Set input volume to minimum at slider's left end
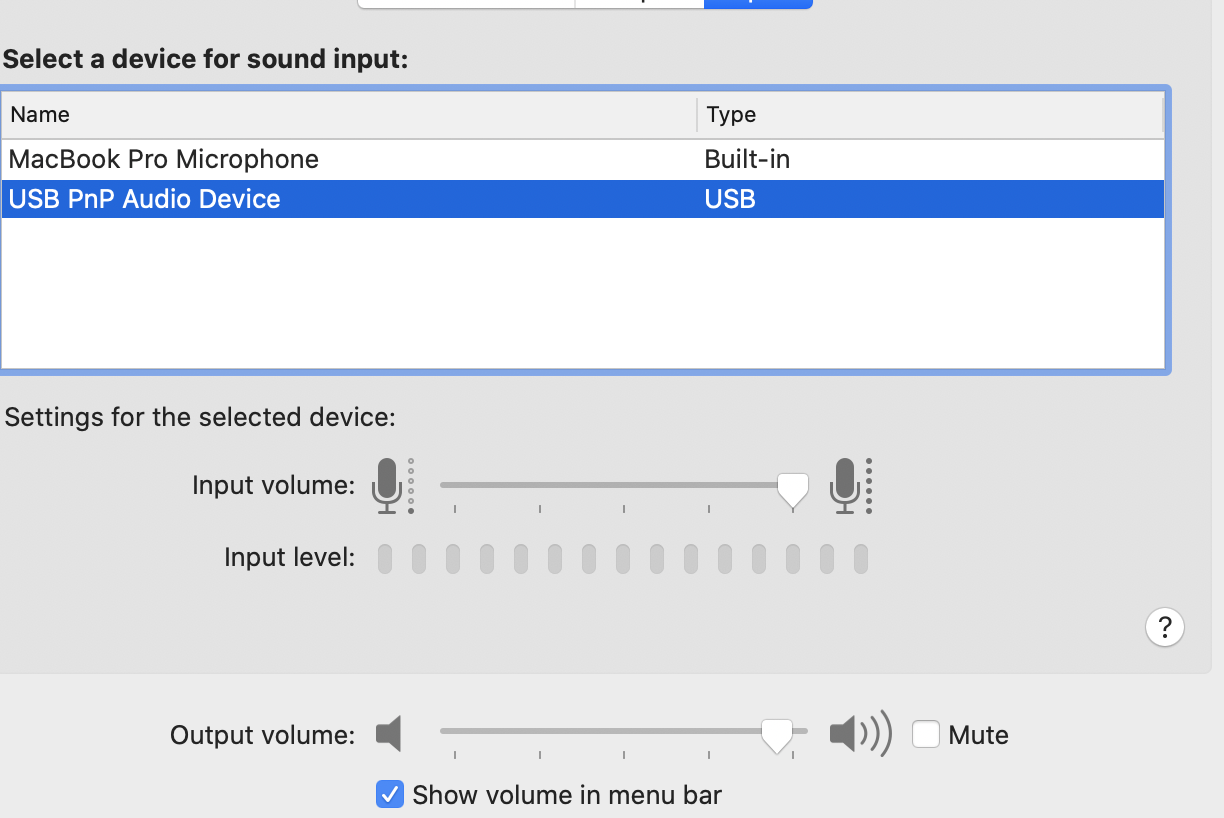This screenshot has width=1224, height=818. tap(443, 485)
